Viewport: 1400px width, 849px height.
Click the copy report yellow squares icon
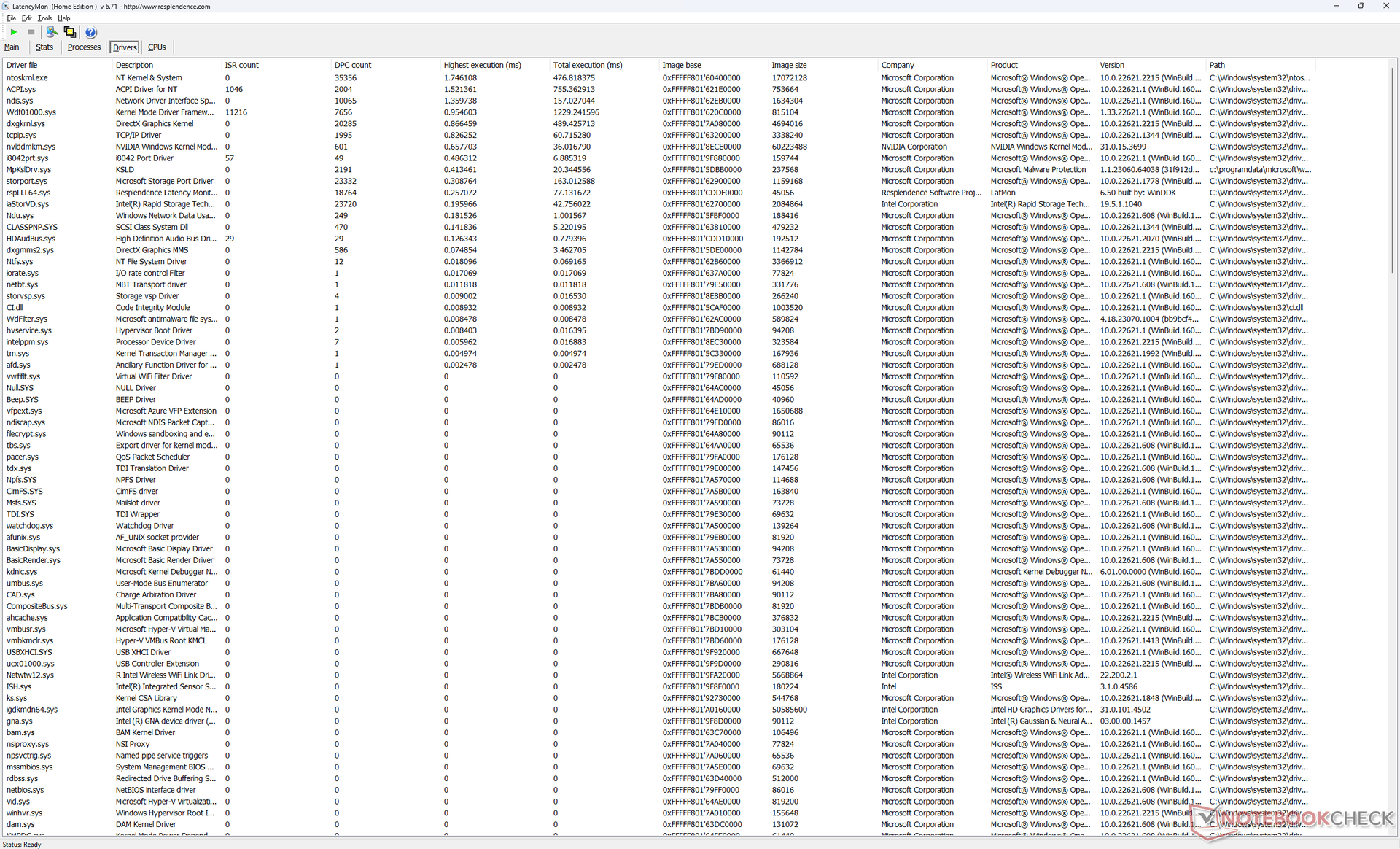[x=70, y=32]
